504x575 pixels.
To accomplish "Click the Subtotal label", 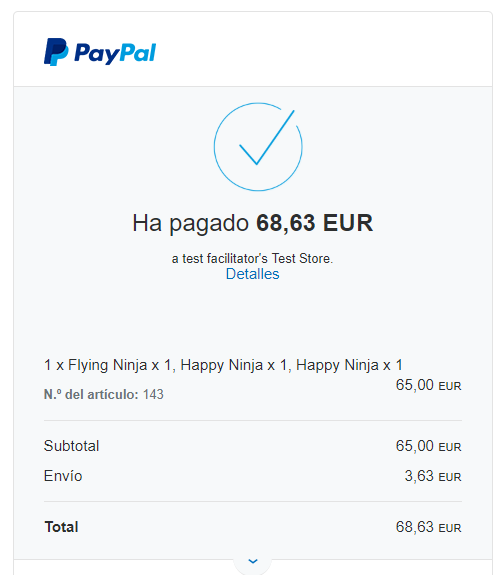I will (x=72, y=446).
